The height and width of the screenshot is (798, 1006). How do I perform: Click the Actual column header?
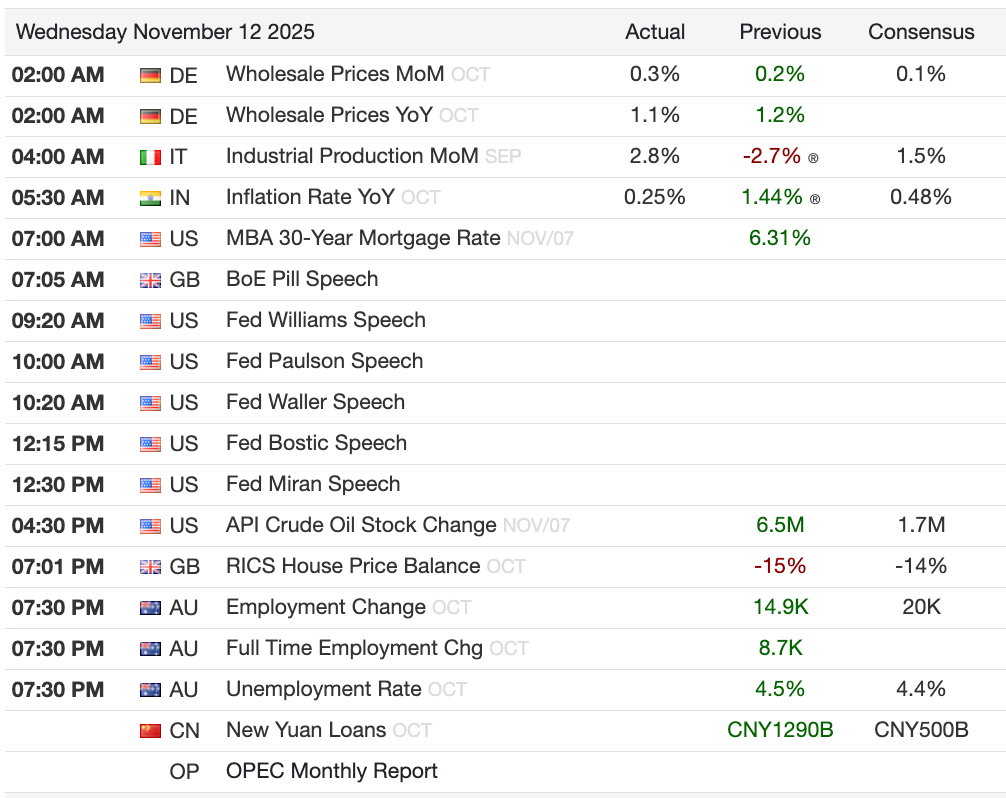point(655,32)
